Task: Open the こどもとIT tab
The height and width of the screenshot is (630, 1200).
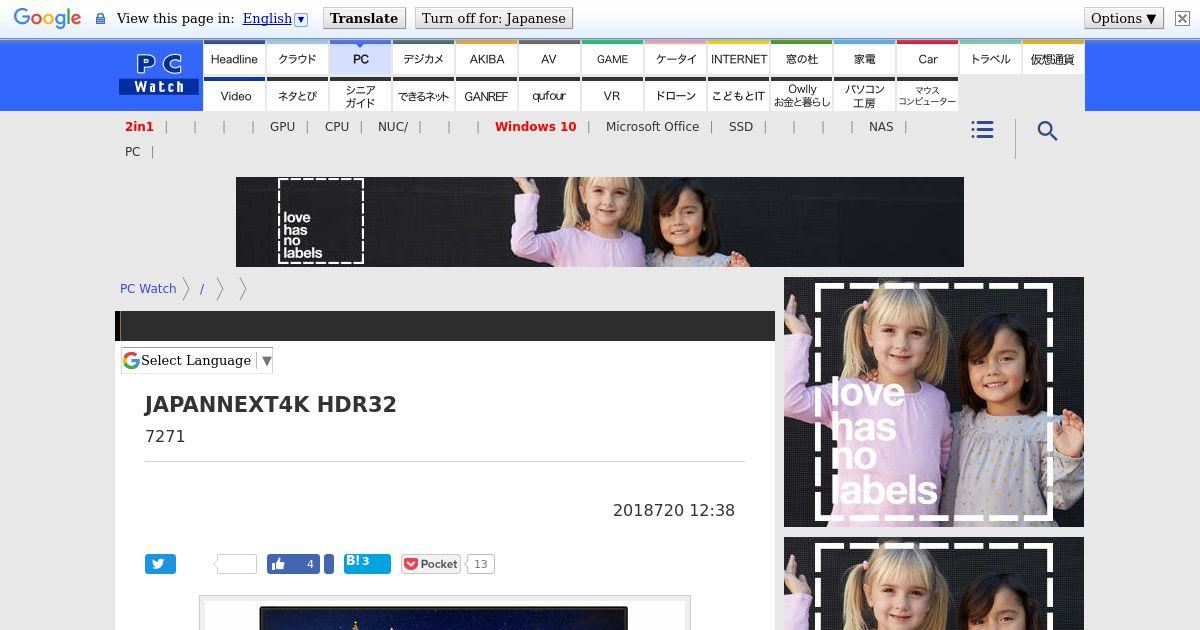Action: [x=738, y=95]
